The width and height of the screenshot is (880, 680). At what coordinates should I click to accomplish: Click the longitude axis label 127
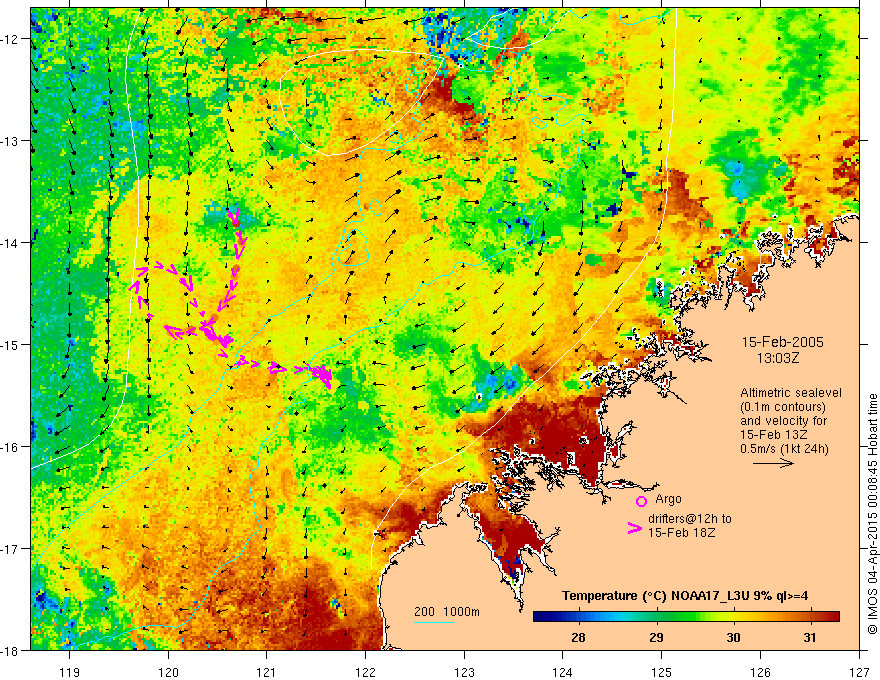tap(859, 672)
